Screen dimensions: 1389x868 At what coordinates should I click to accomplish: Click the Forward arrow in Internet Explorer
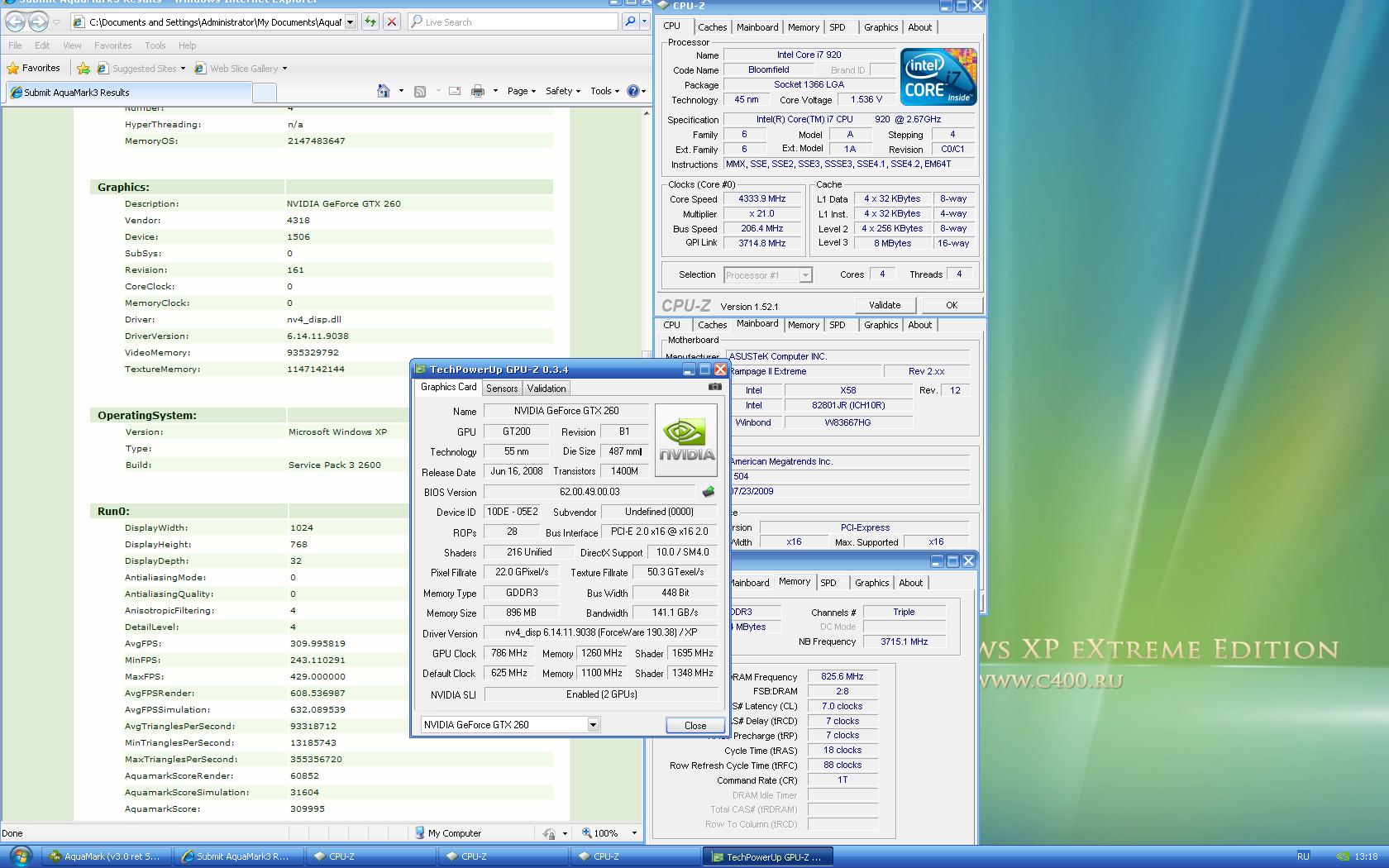pyautogui.click(x=38, y=21)
